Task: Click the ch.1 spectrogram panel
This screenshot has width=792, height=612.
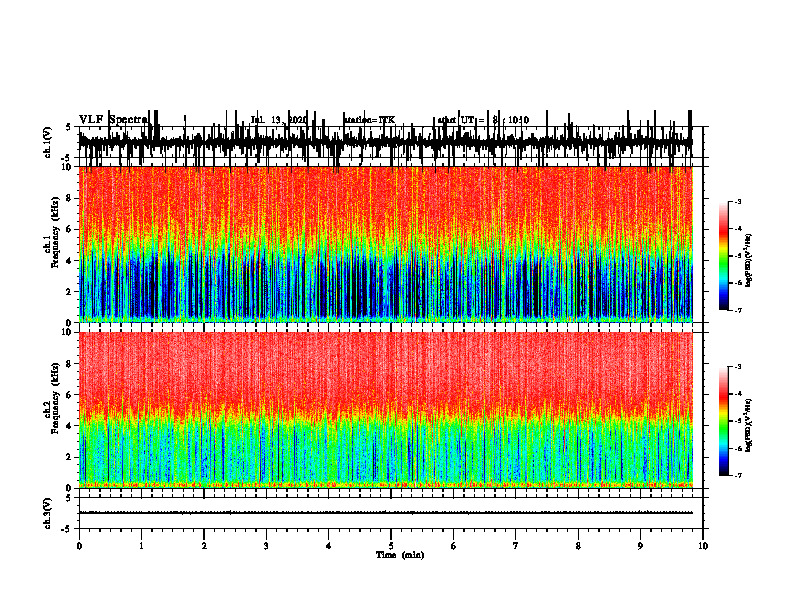Action: click(385, 244)
